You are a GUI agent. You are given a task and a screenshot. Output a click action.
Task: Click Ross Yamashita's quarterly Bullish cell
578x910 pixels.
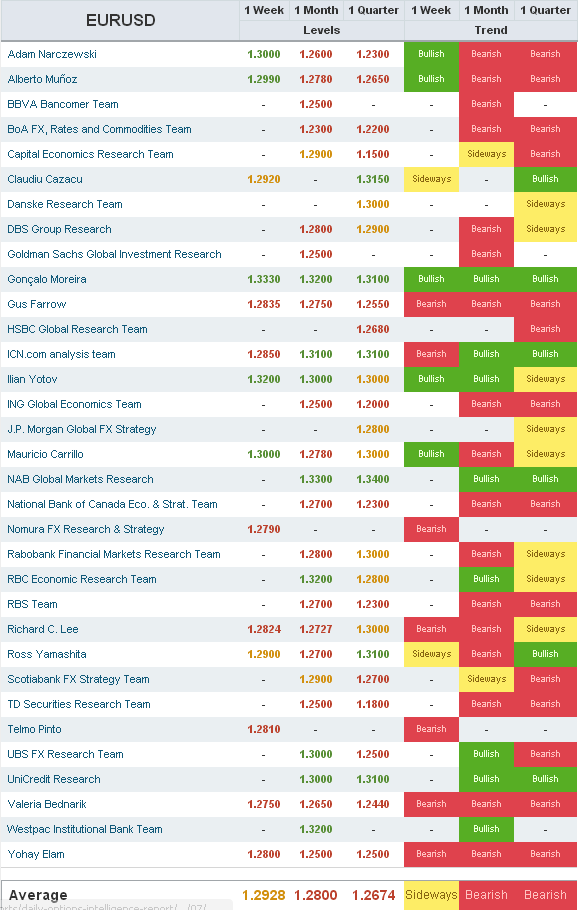pos(546,653)
